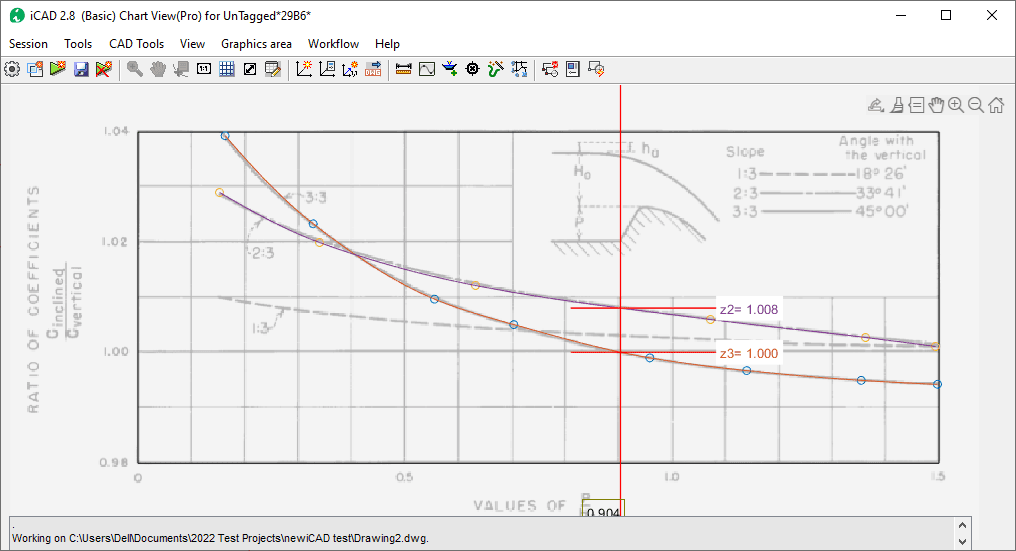The width and height of the screenshot is (1016, 551).
Task: Click the save (floppy disk) toolbar icon
Action: [x=81, y=69]
